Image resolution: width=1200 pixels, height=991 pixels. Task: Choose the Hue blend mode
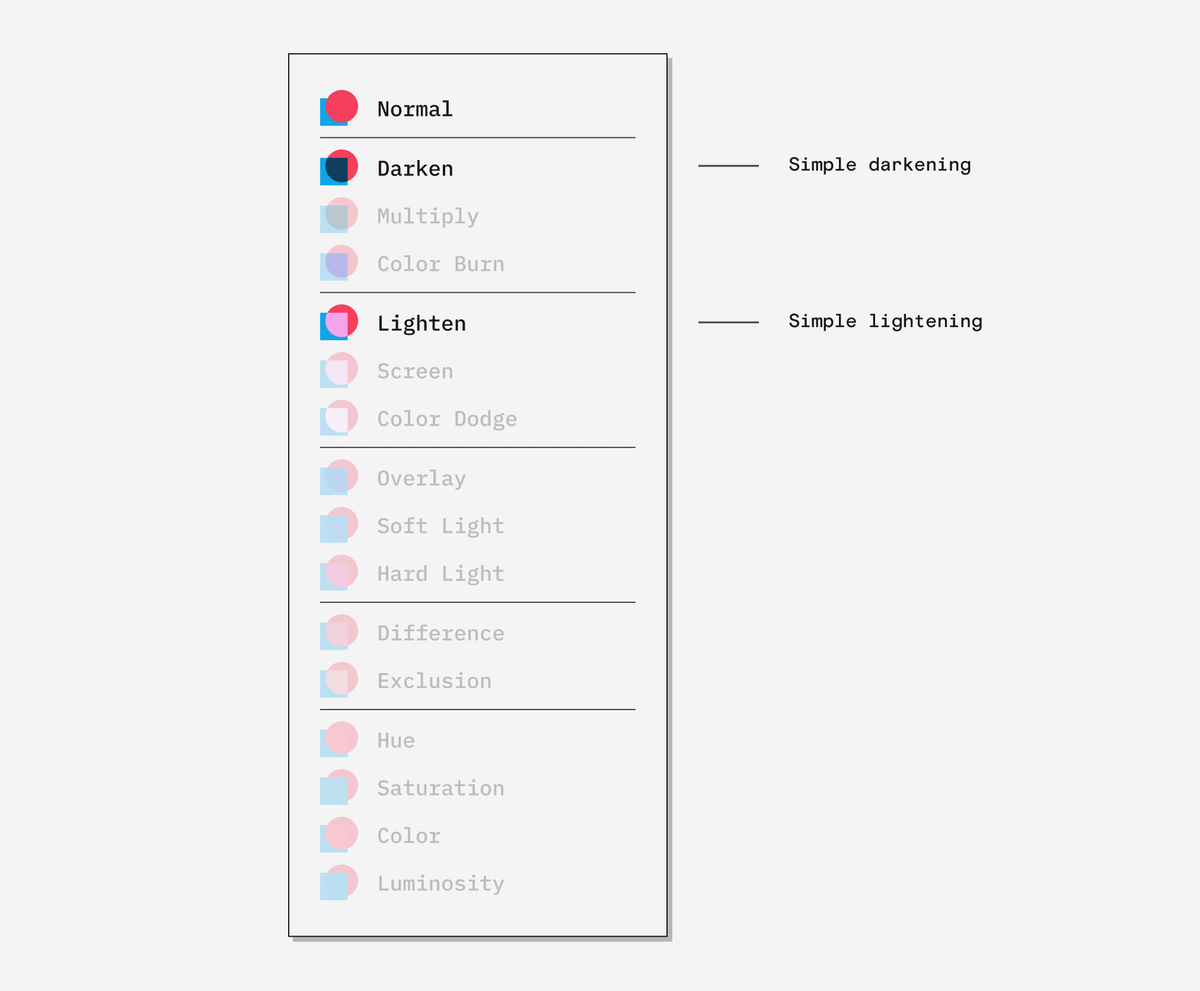396,741
